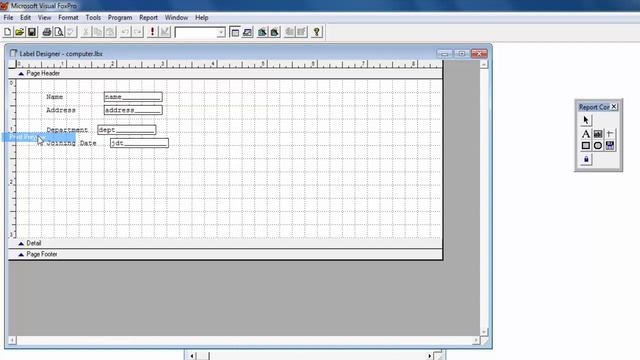Click the New file toolbar icon
Viewport: 640px width, 360px height.
pos(7,32)
